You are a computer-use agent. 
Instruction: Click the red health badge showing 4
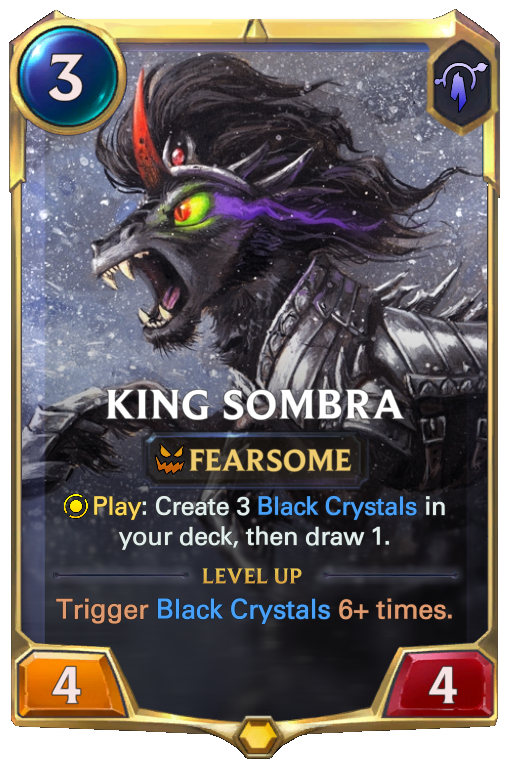tap(442, 687)
